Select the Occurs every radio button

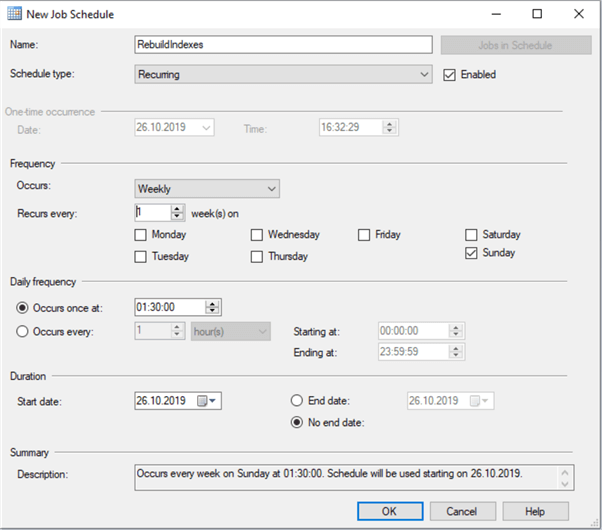[23, 331]
